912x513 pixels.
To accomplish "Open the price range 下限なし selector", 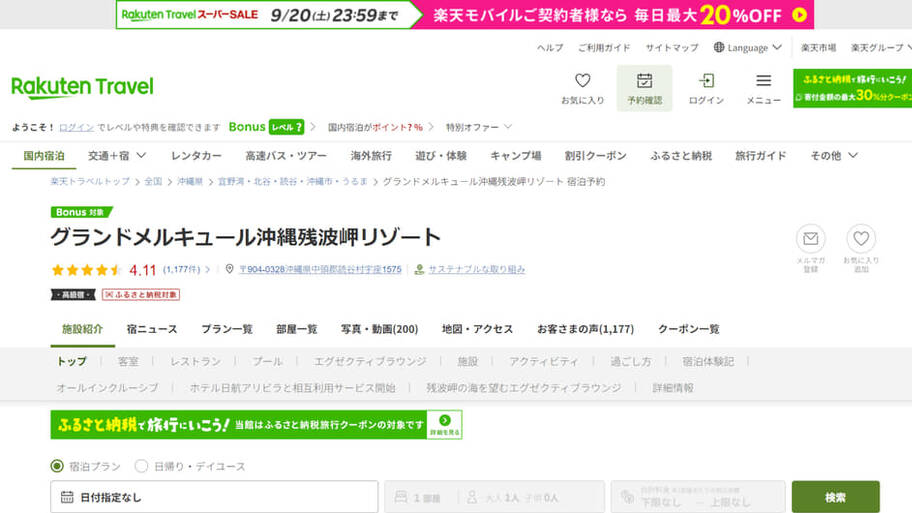I will tap(698, 497).
